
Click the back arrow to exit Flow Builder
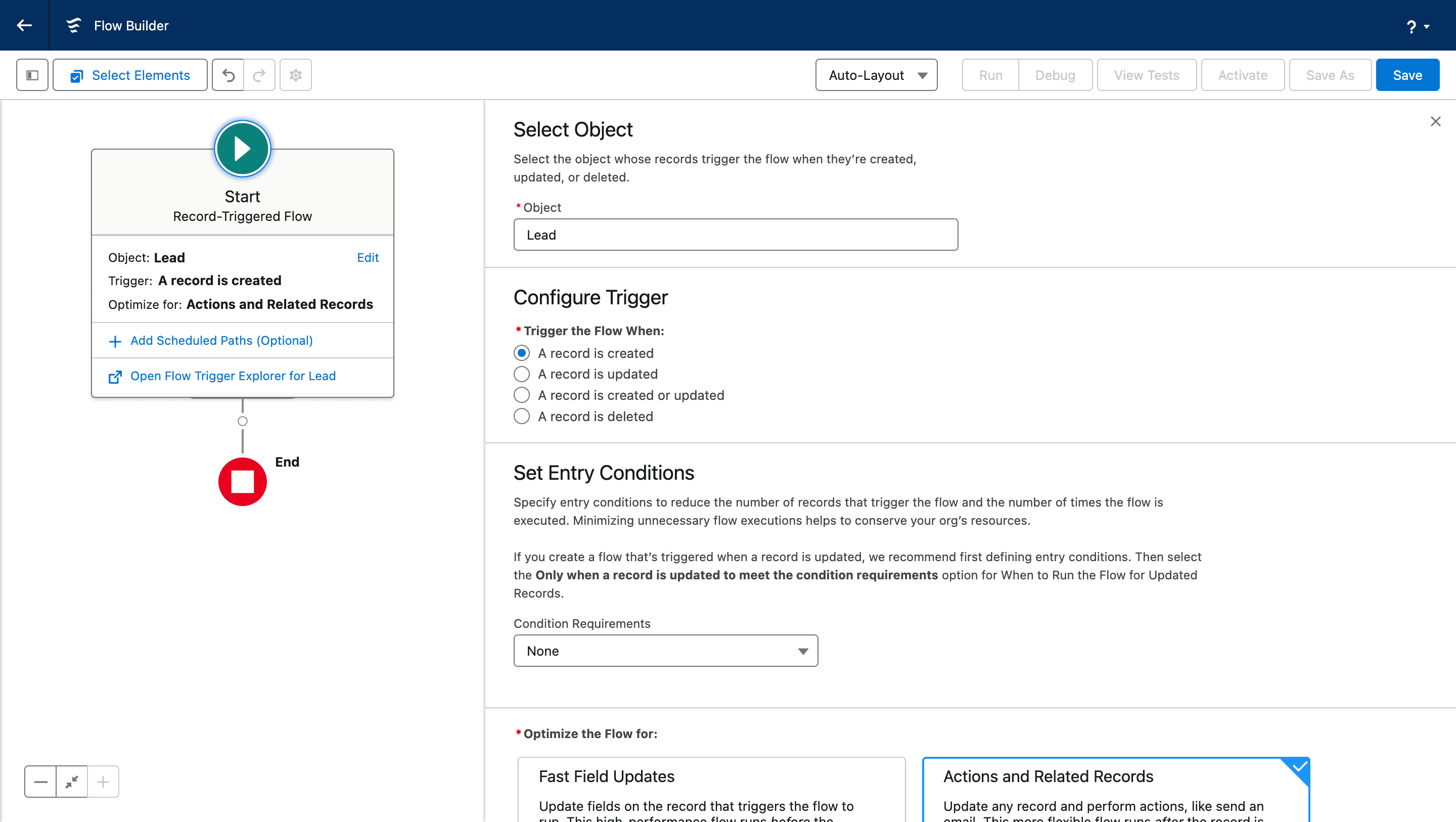coord(24,25)
